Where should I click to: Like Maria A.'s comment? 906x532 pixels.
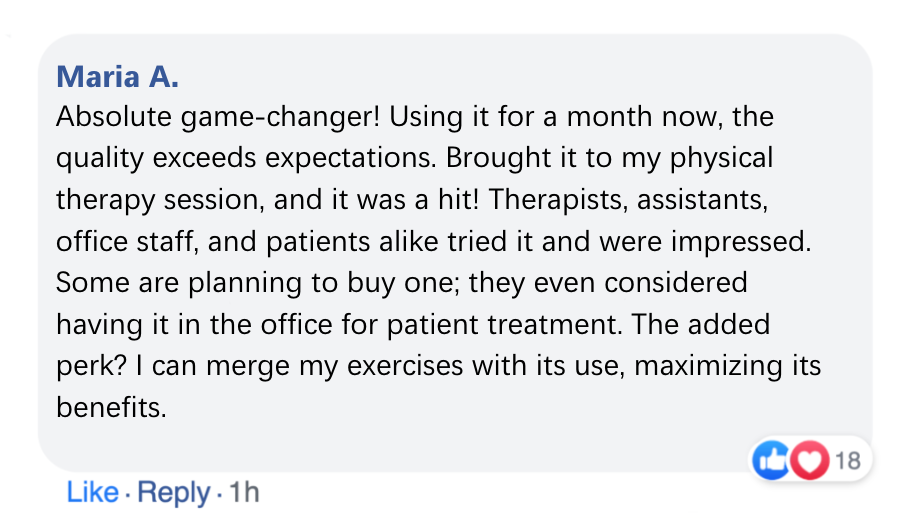tap(91, 493)
